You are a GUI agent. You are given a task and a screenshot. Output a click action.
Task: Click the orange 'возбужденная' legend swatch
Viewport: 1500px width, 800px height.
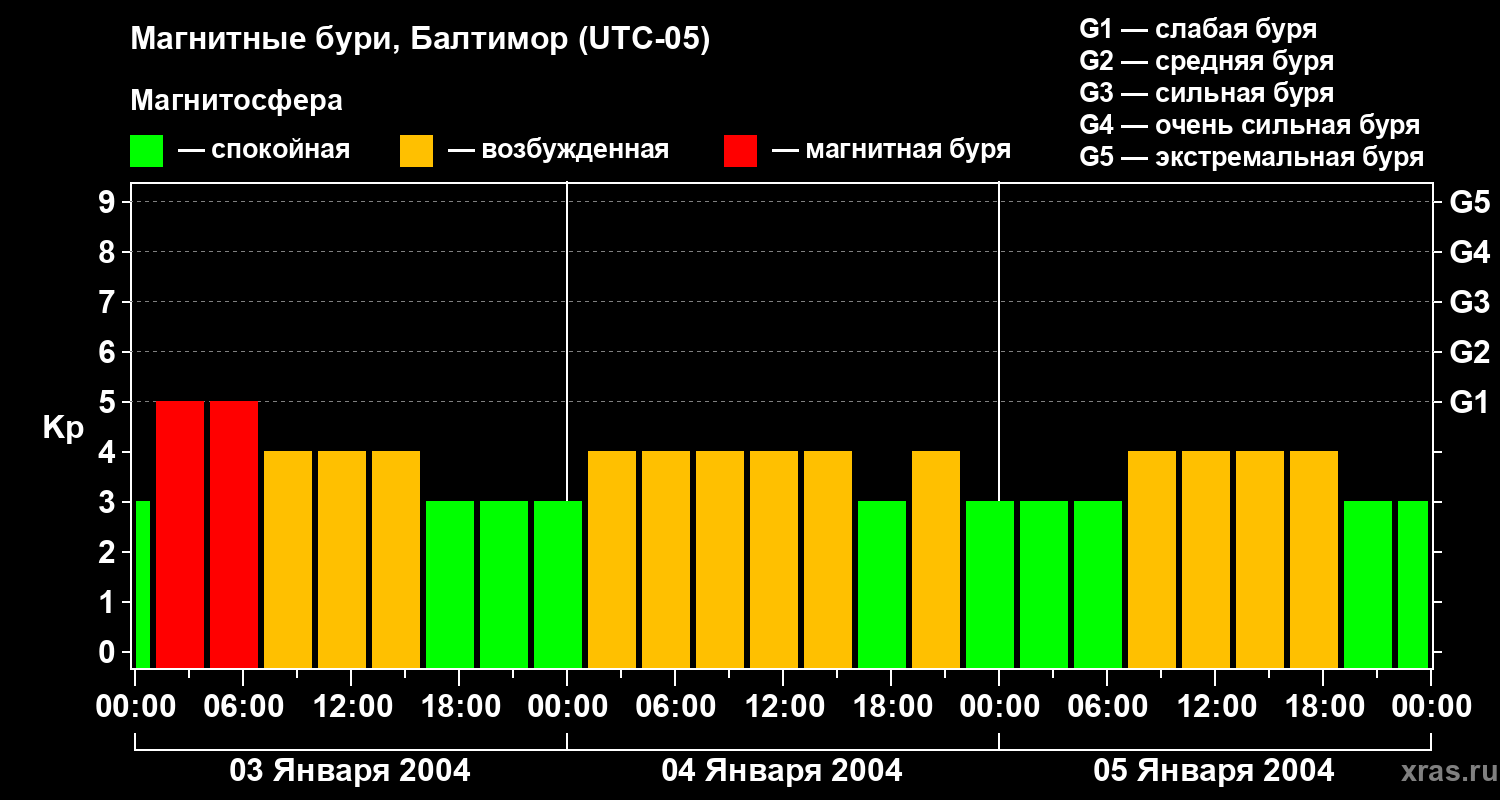416,151
